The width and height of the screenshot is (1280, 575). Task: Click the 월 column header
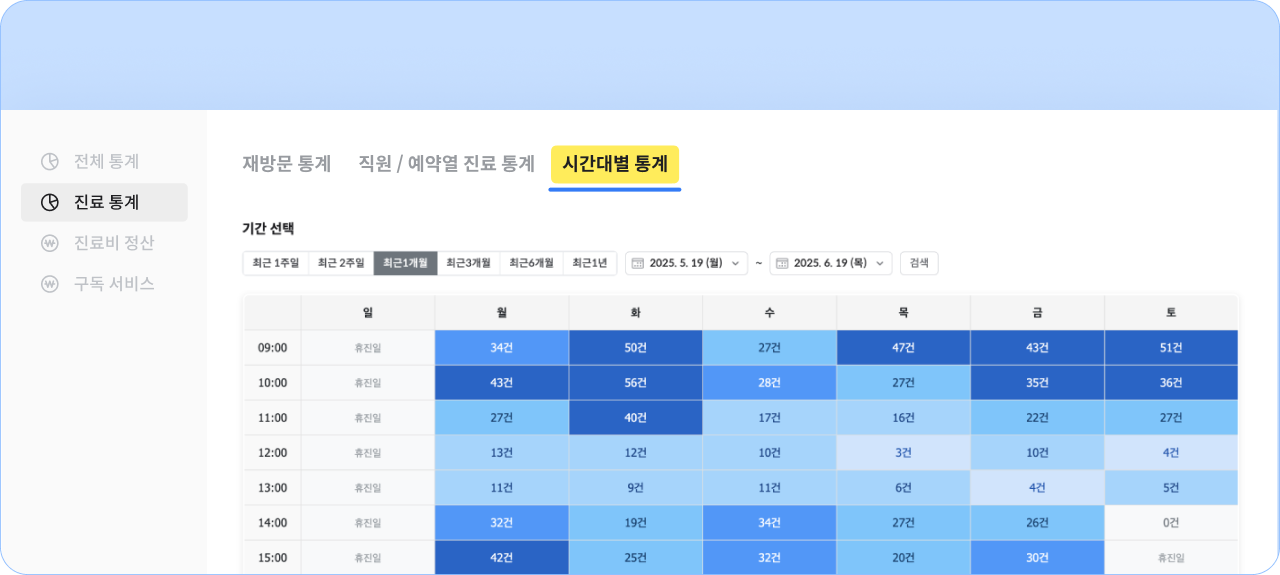(x=502, y=312)
